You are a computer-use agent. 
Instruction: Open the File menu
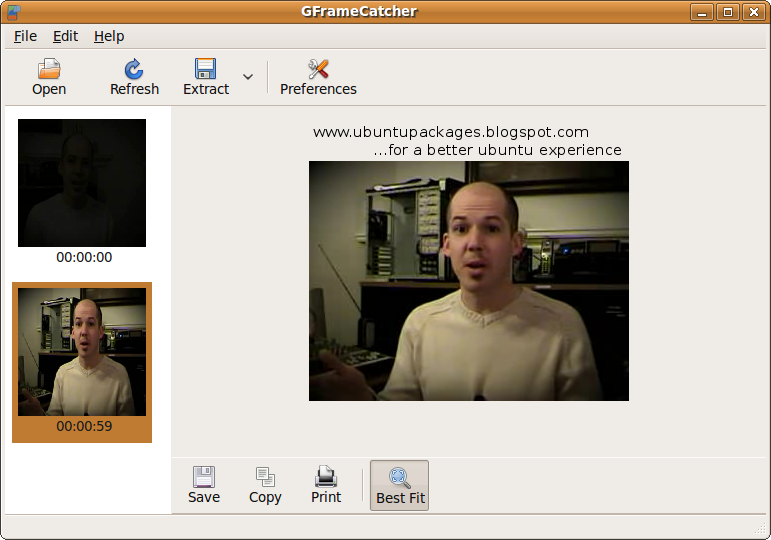point(25,36)
